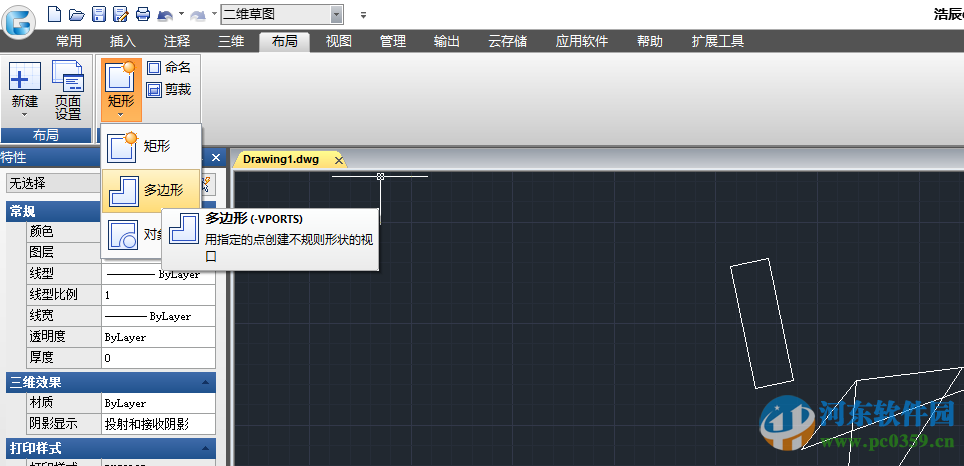This screenshot has width=964, height=466.
Task: Switch to the 云存储 ribbon tab
Action: (507, 41)
